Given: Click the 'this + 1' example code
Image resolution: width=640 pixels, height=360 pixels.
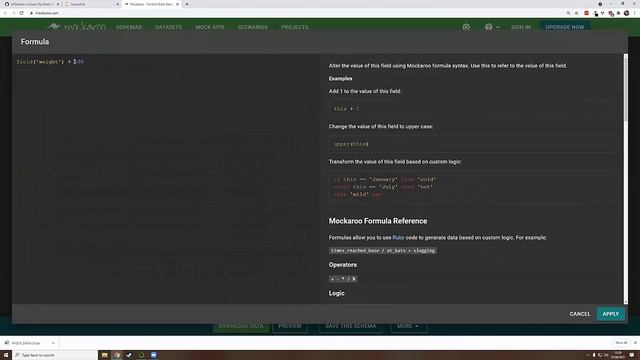Looking at the screenshot, I should coord(473,109).
